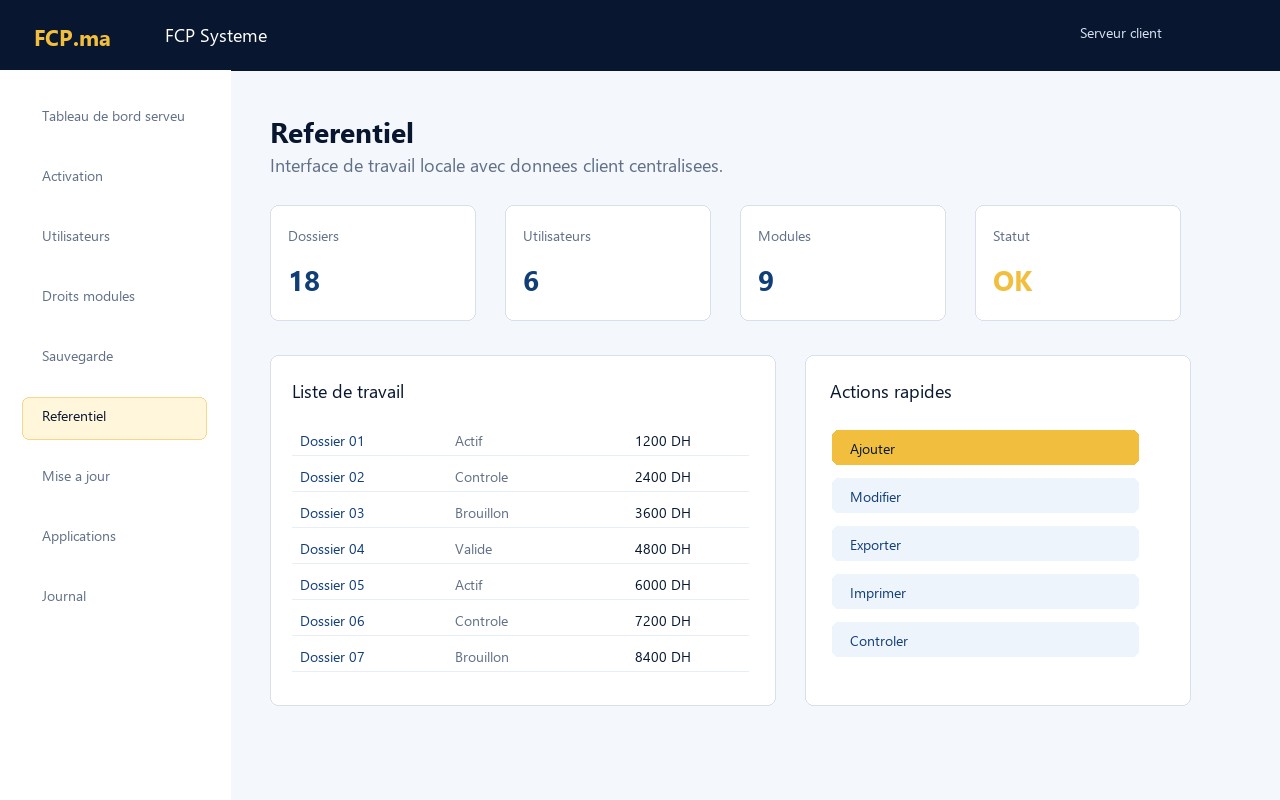Screen dimensions: 1280x800
Task: Click the Interface de travail locale subtitle
Action: click(496, 166)
